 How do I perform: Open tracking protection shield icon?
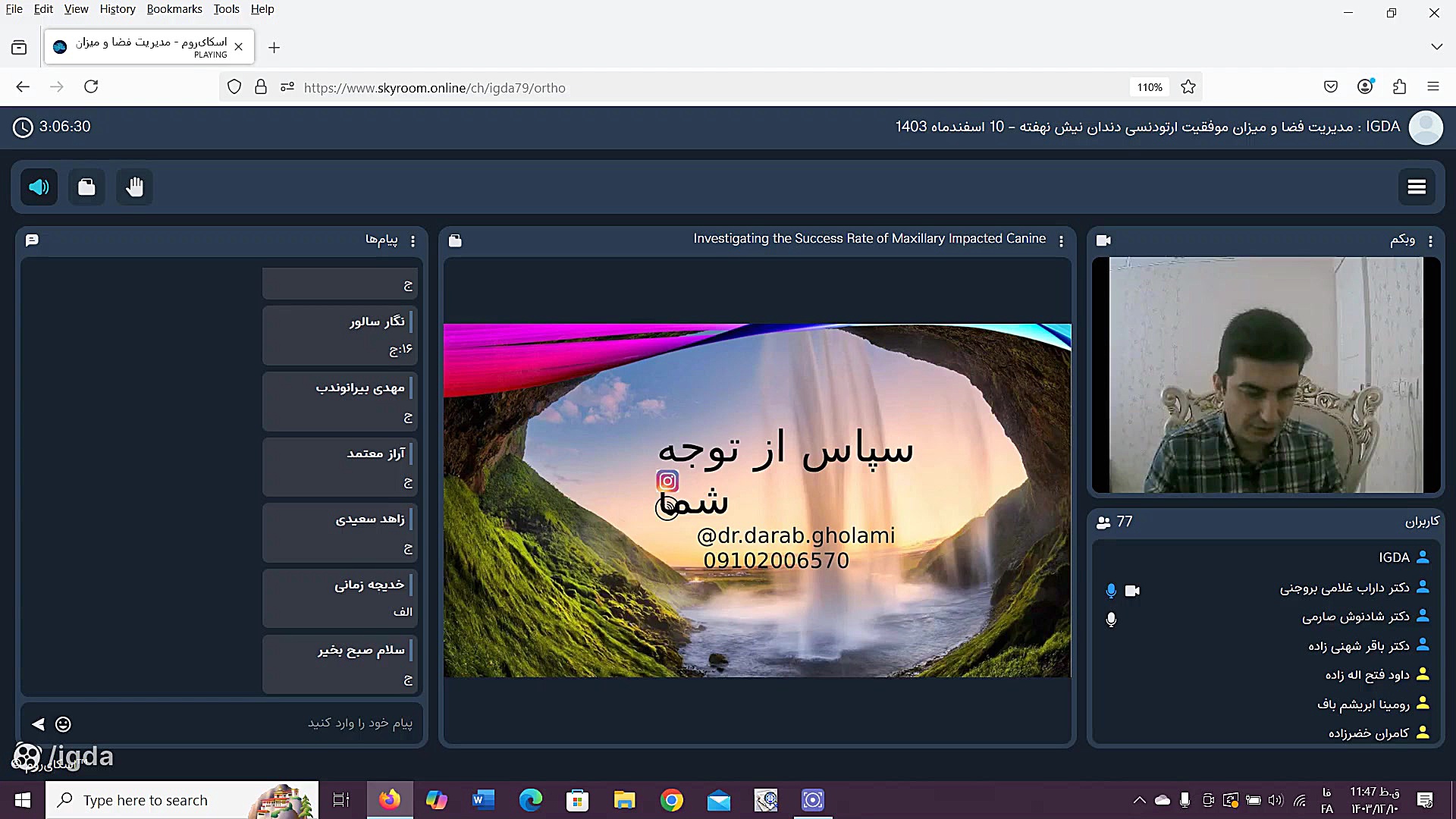pyautogui.click(x=234, y=87)
